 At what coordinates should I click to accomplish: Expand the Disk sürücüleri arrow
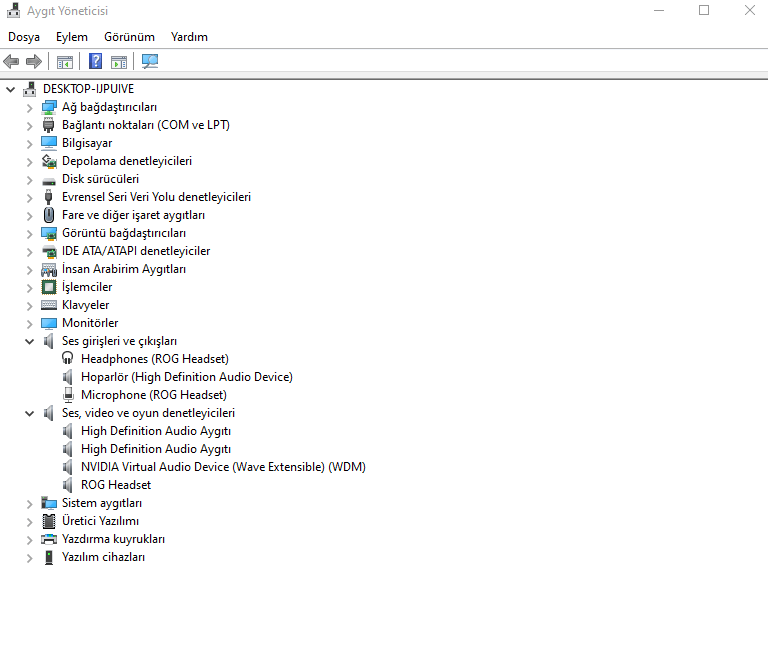pyautogui.click(x=29, y=180)
